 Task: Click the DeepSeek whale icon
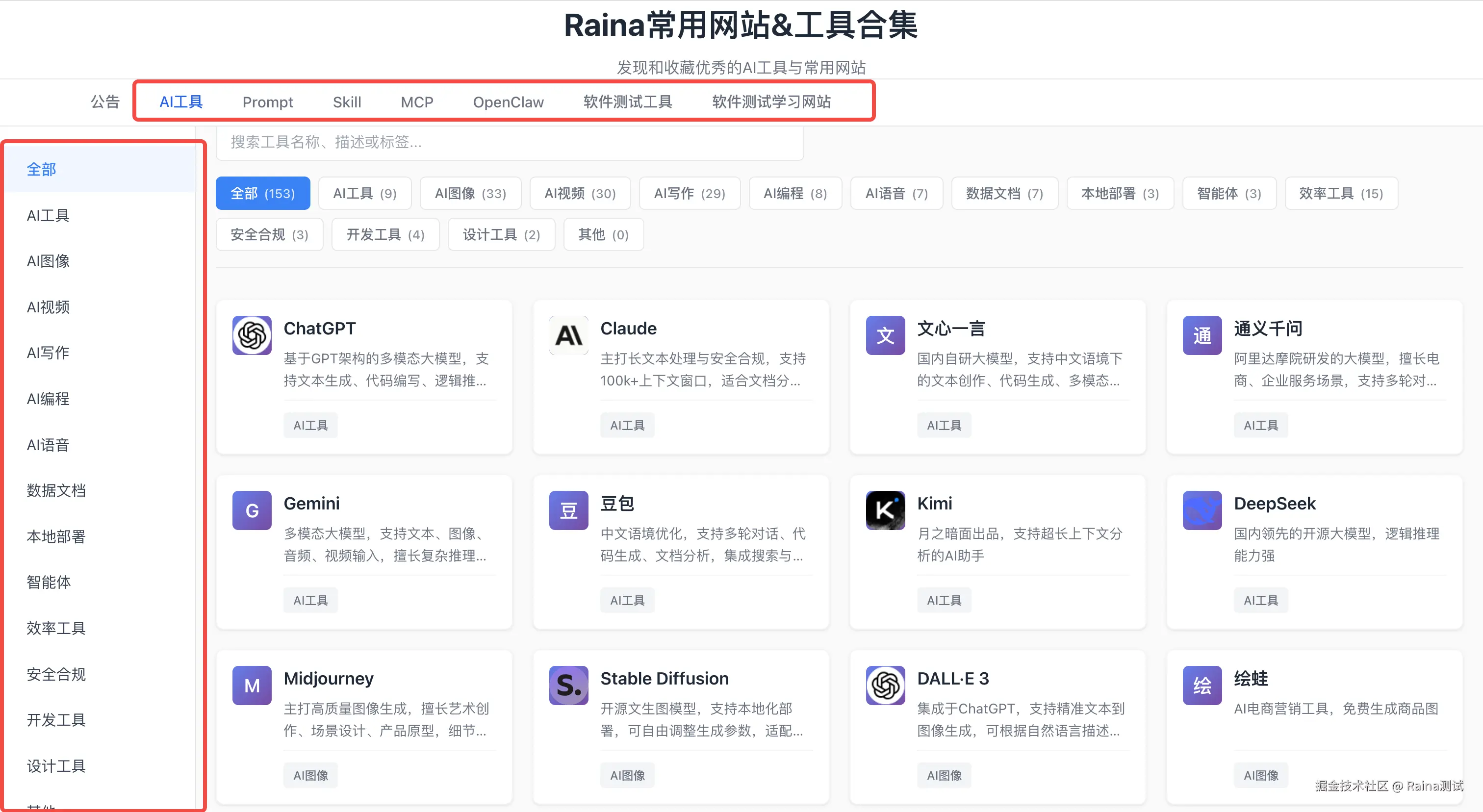click(x=1202, y=510)
